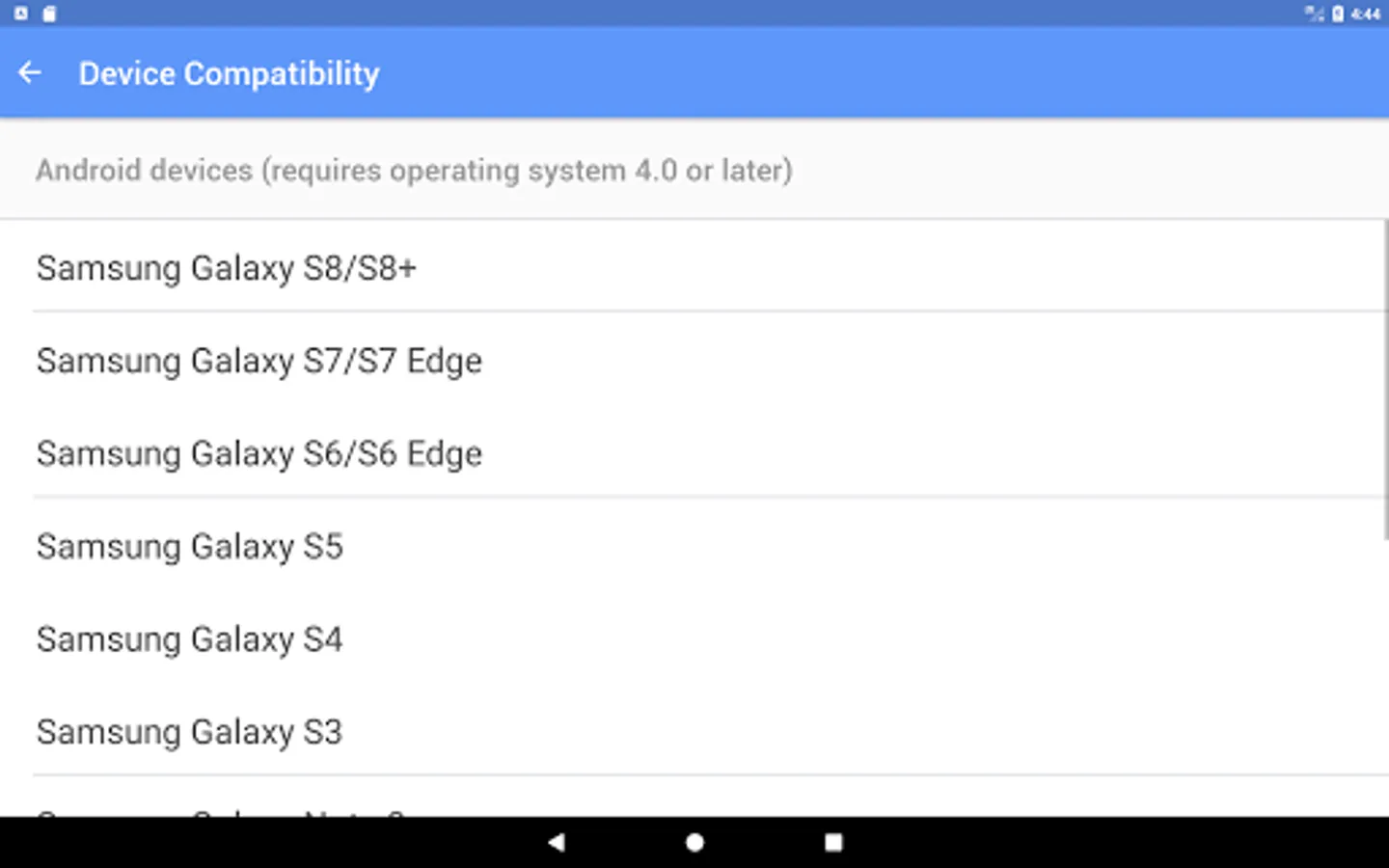This screenshot has width=1389, height=868.
Task: Tap the first notification icon in status bar
Action: tap(21, 14)
